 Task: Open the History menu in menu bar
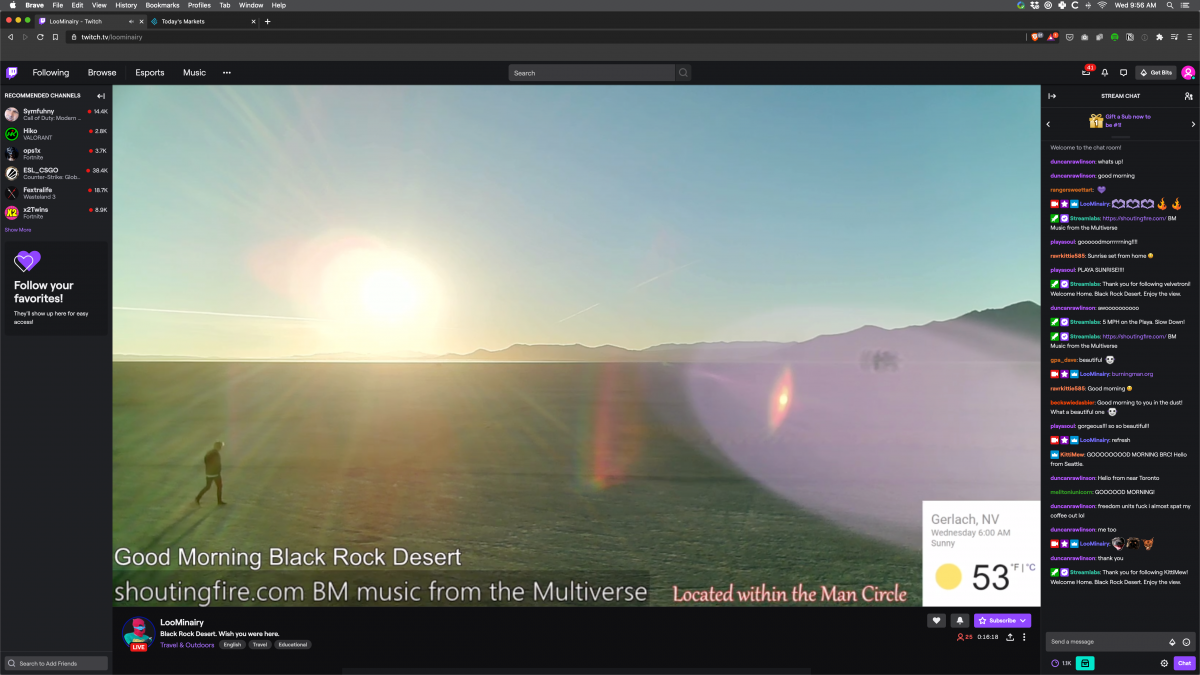coord(126,5)
